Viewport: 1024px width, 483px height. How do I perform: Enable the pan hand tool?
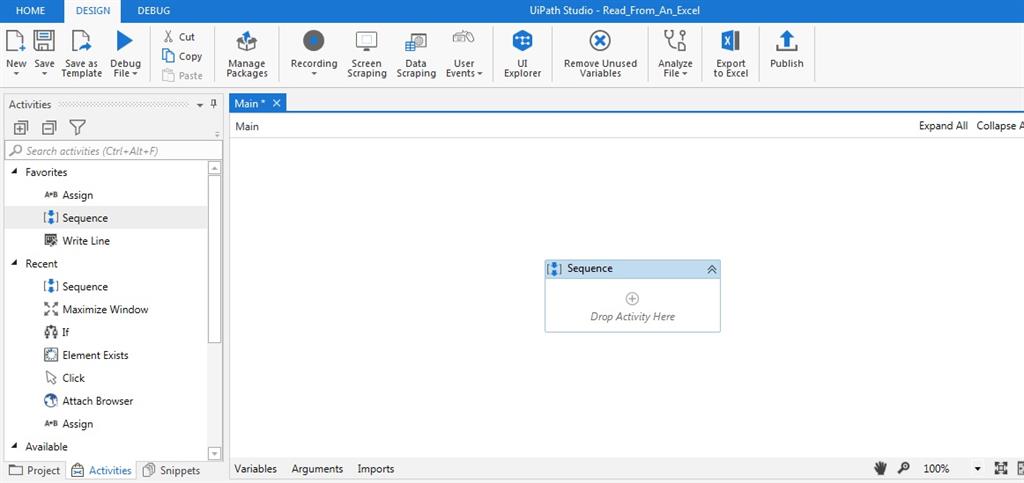pos(881,468)
